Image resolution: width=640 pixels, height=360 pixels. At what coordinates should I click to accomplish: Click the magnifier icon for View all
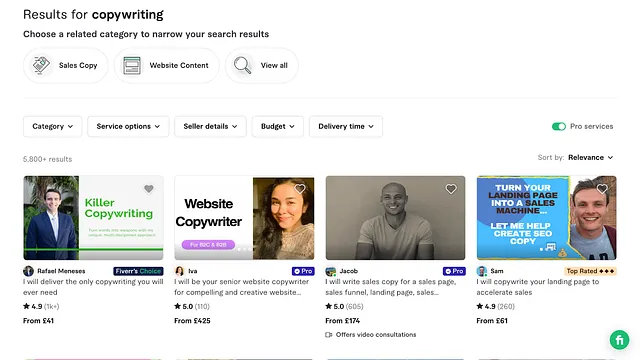pyautogui.click(x=242, y=65)
